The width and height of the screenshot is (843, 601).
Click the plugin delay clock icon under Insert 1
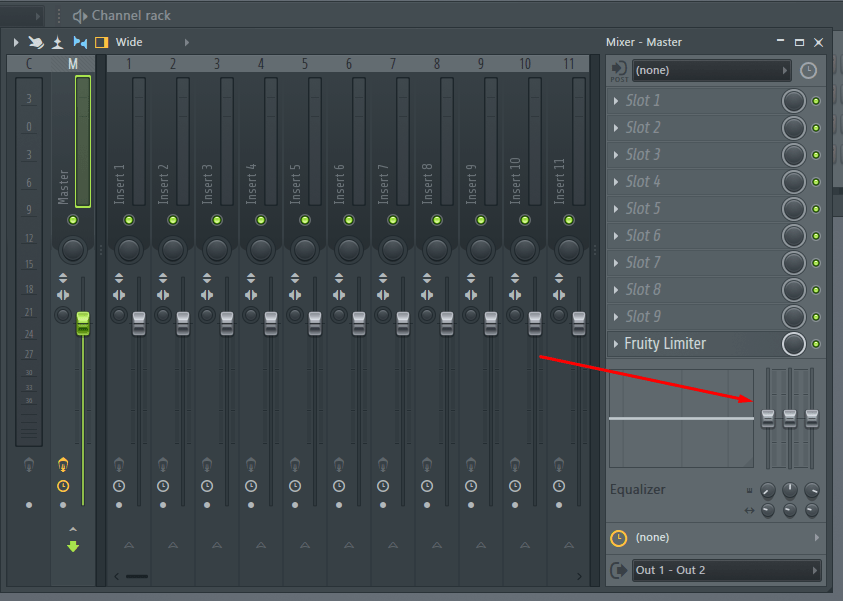point(119,486)
